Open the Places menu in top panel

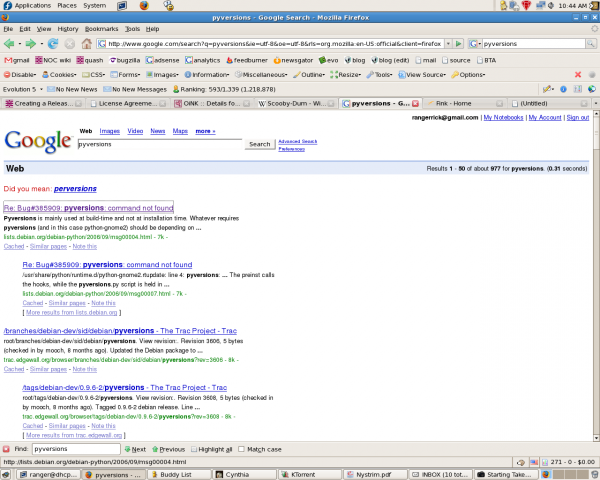pyautogui.click(x=67, y=5)
